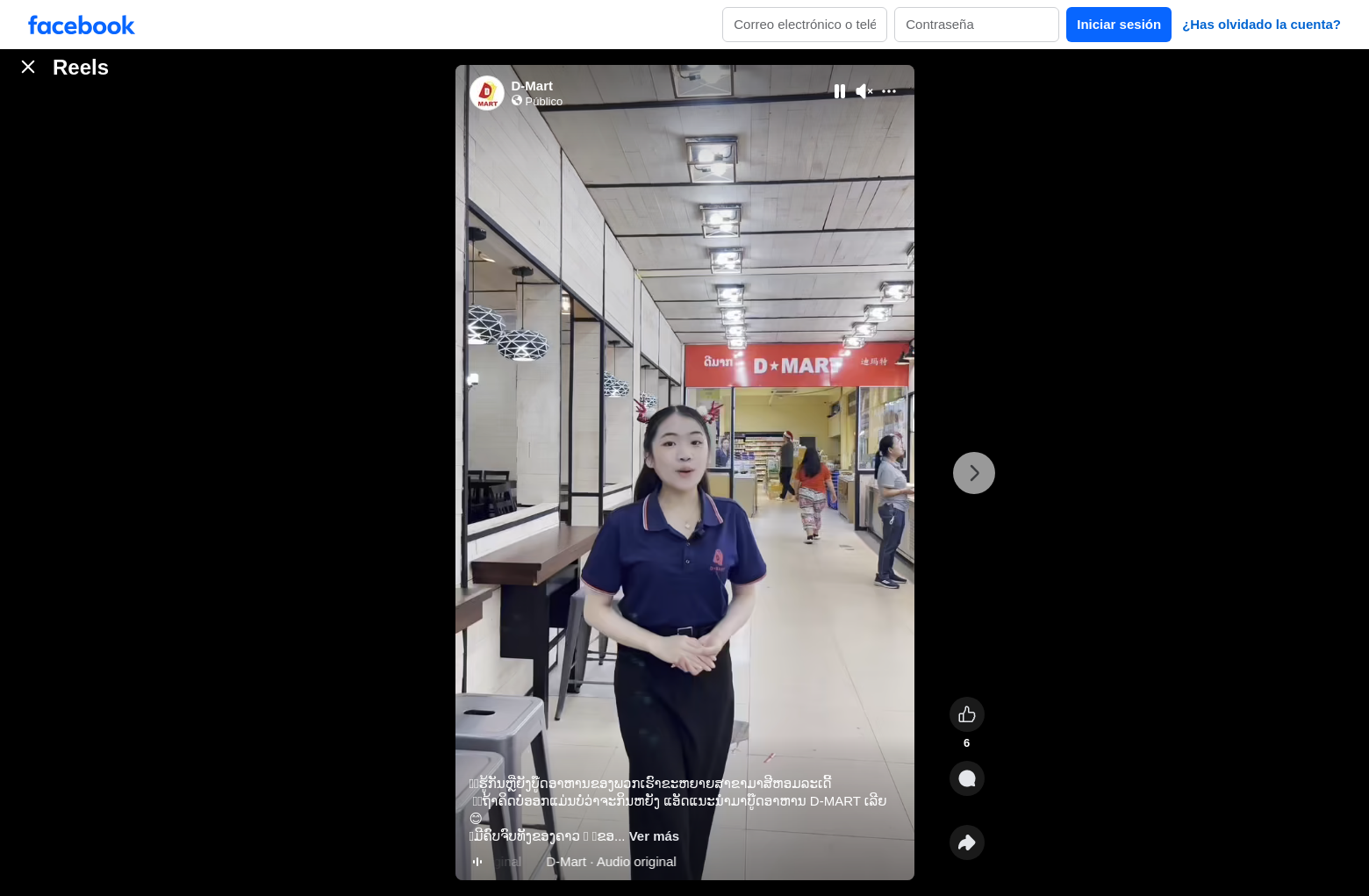
Task: Go to the next reel arrow
Action: coord(974,473)
